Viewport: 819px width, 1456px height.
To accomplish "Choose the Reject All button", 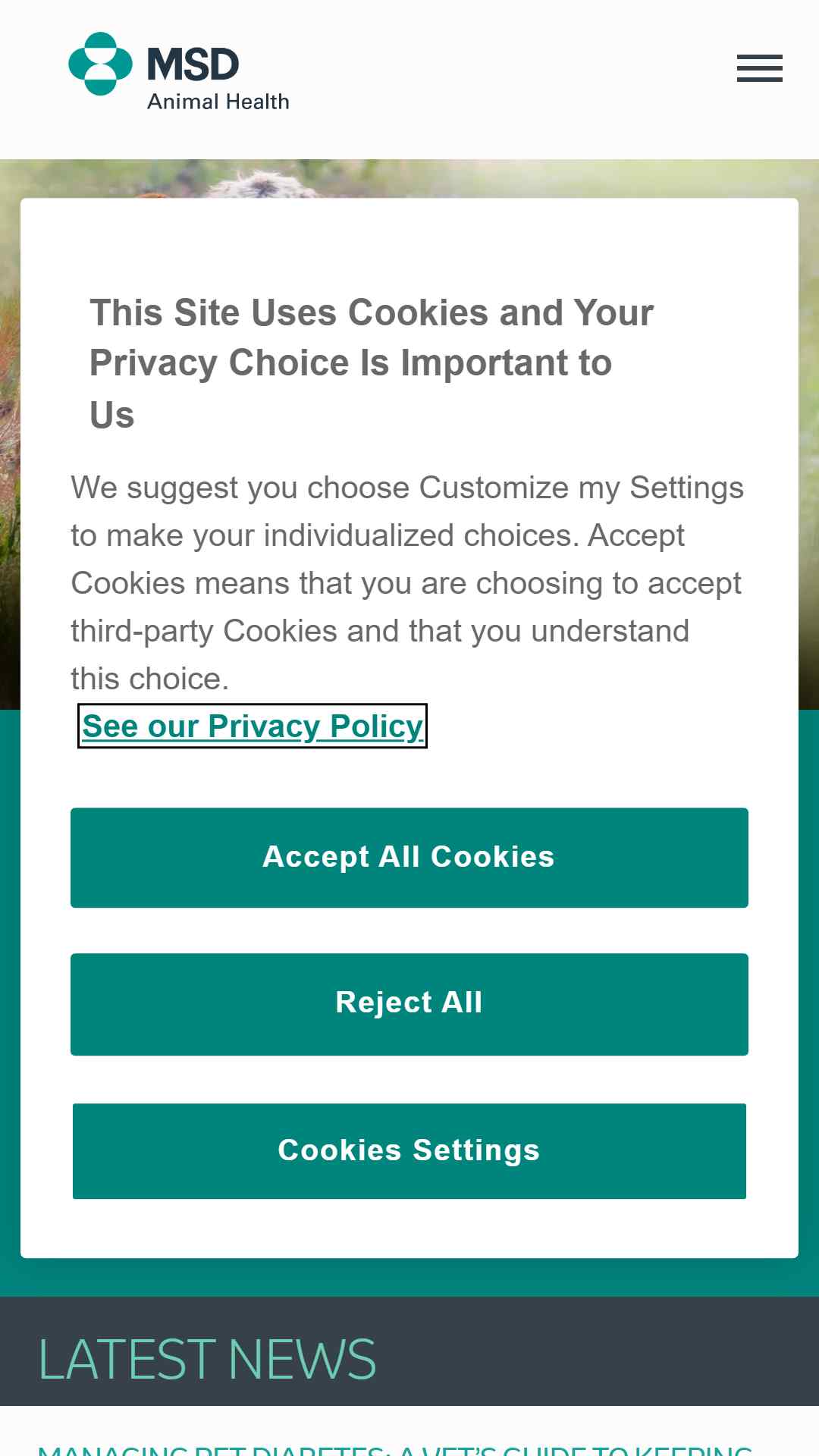I will [409, 1004].
